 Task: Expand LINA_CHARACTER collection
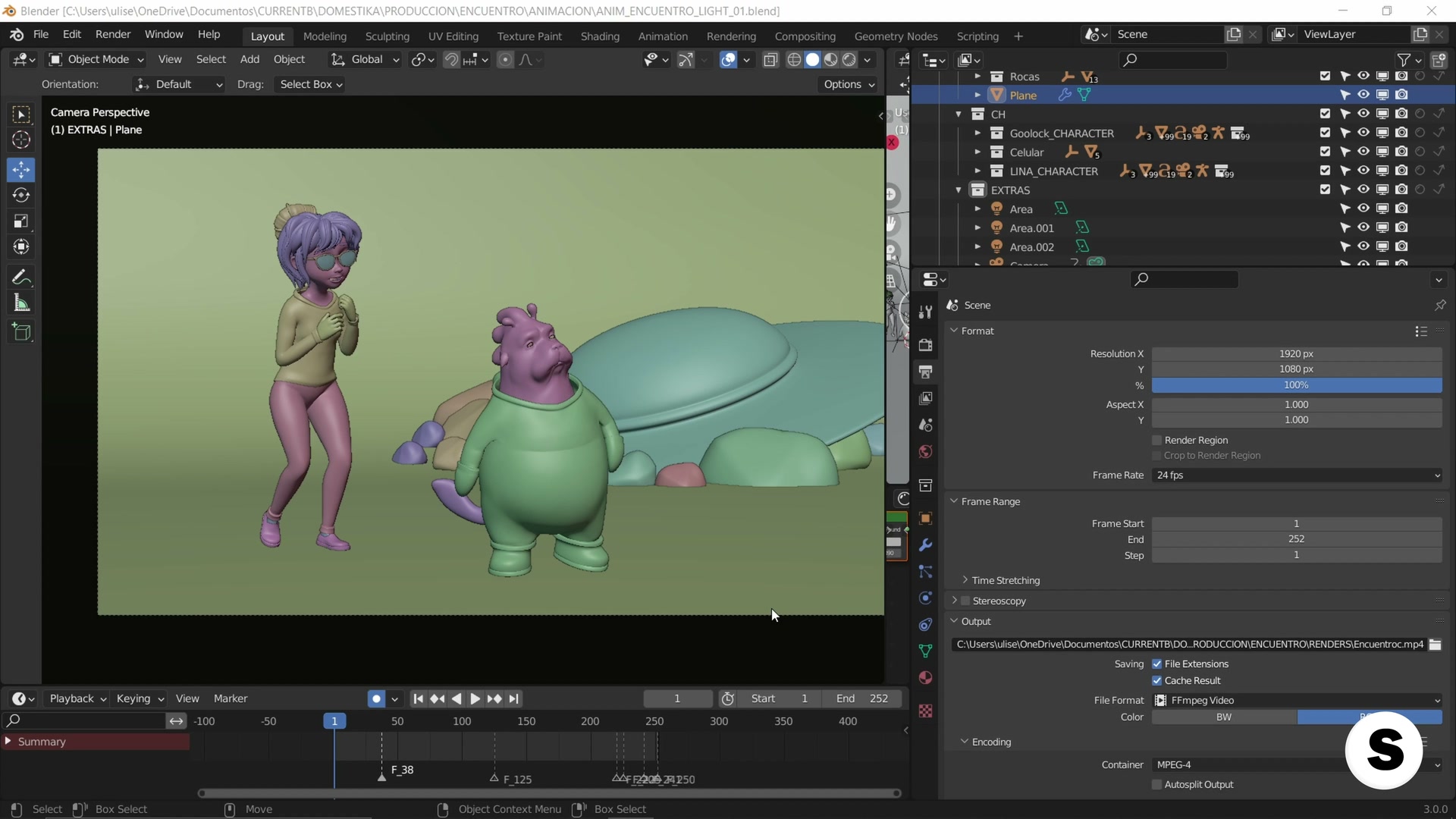(x=977, y=171)
